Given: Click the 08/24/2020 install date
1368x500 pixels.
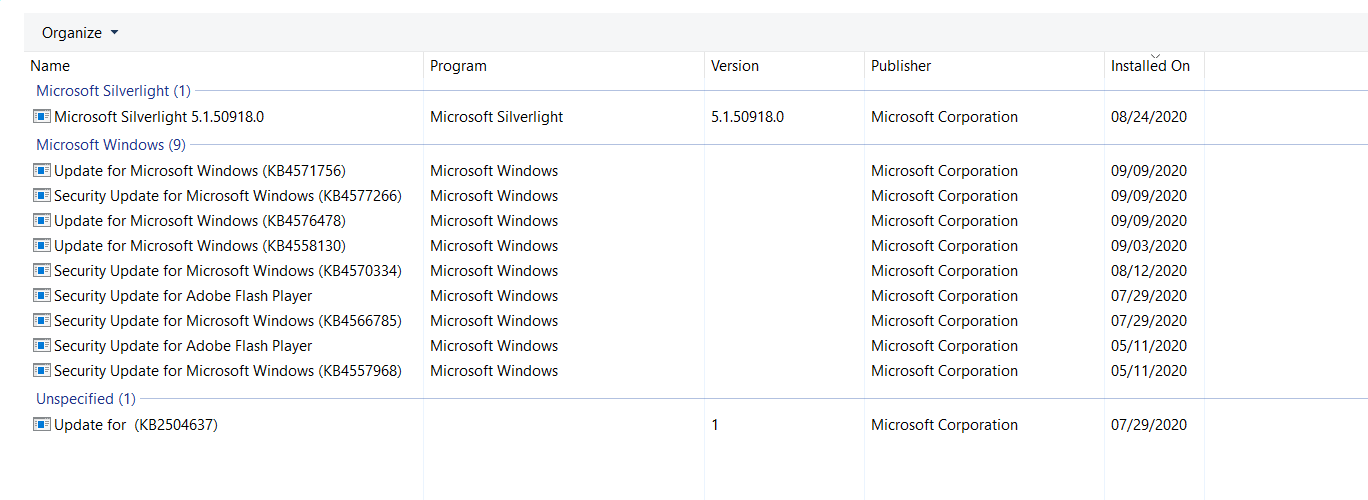Looking at the screenshot, I should click(1149, 117).
